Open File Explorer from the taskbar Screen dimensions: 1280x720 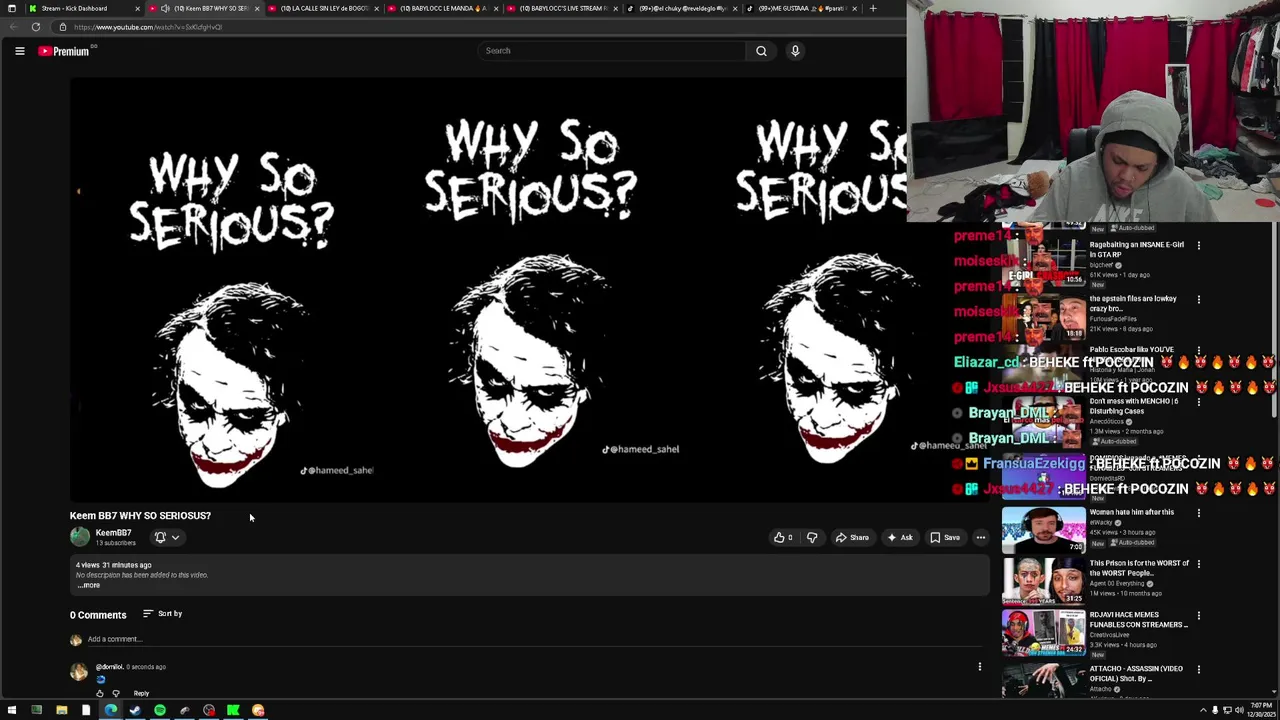click(61, 711)
